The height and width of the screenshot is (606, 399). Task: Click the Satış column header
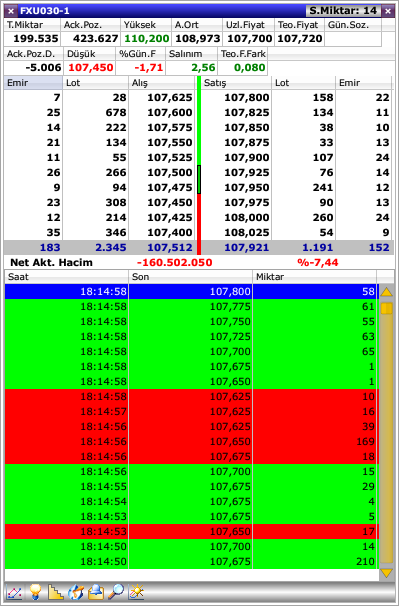(x=236, y=83)
